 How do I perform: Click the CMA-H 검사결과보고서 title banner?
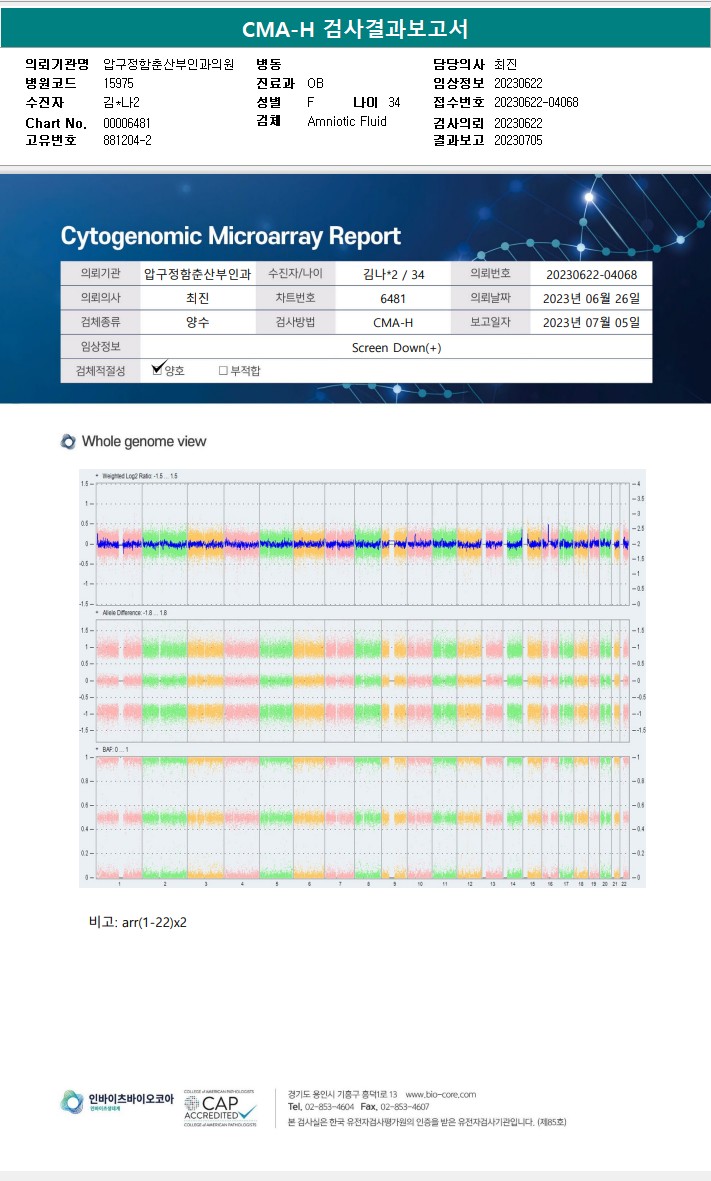tap(355, 29)
